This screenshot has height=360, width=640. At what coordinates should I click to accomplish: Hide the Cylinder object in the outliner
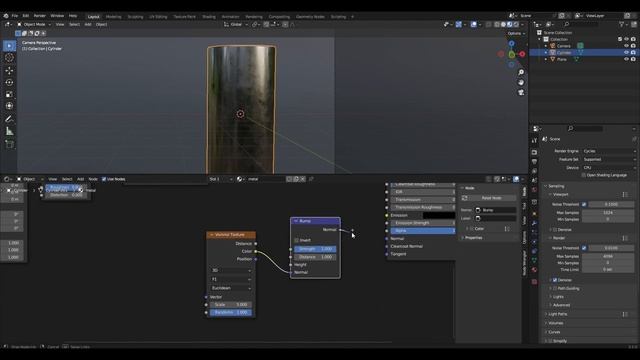(x=627, y=53)
